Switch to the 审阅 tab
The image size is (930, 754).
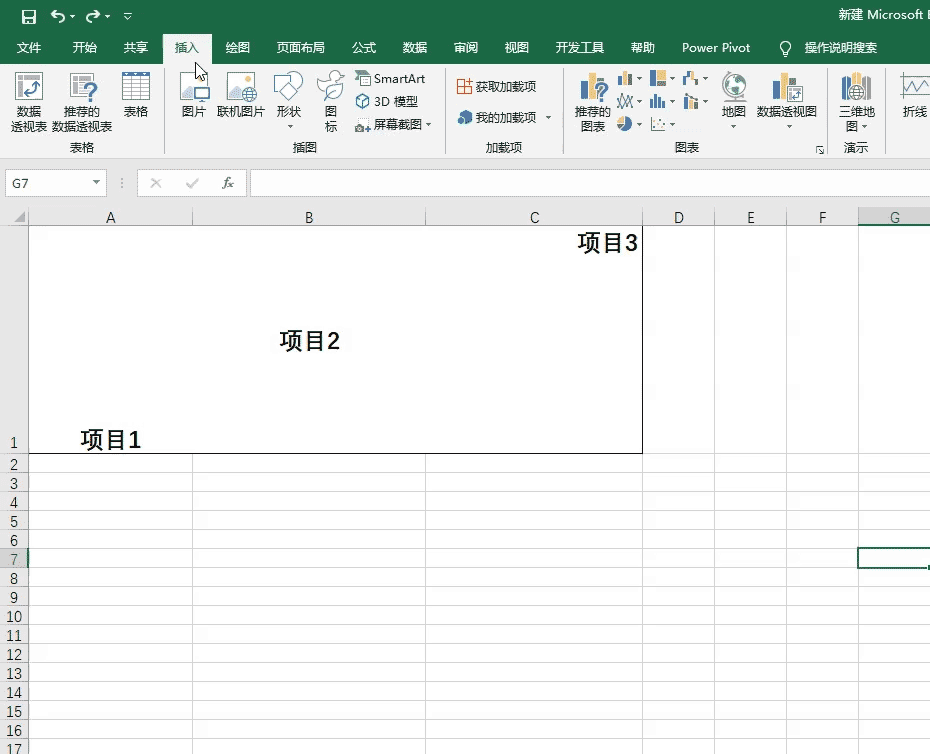tap(466, 47)
